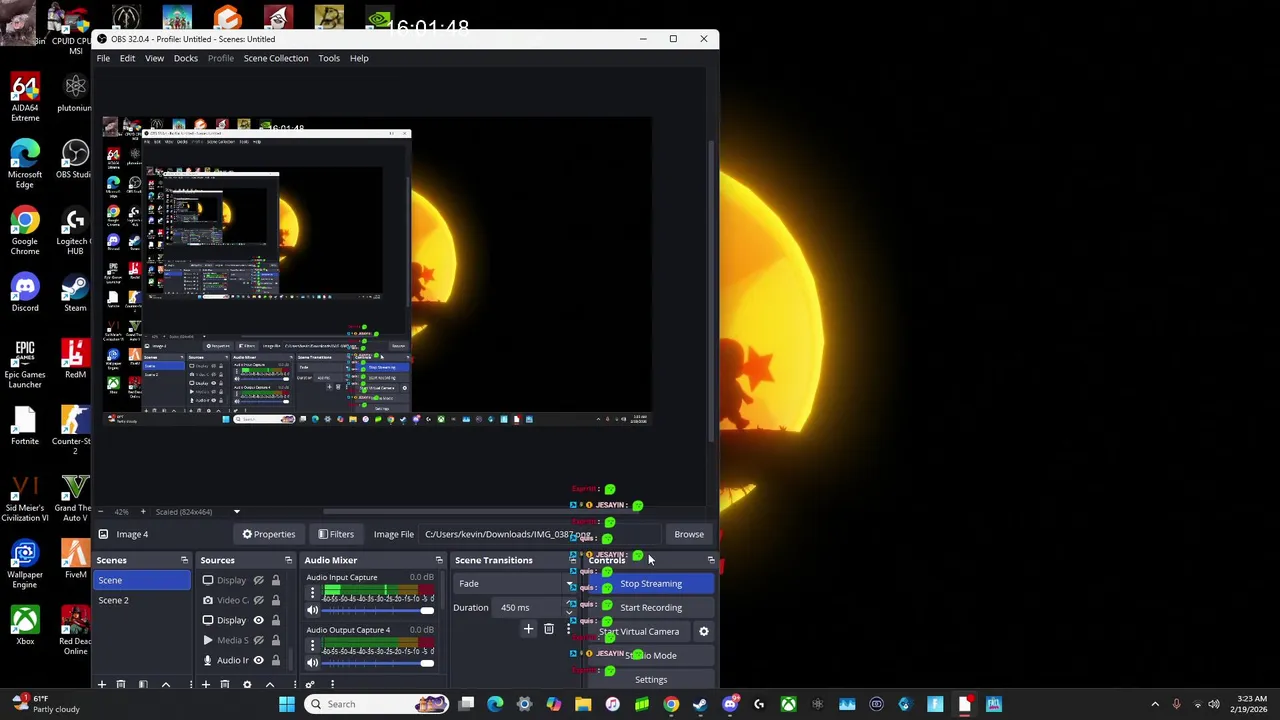Viewport: 1280px width, 720px height.
Task: Adjust Audio Output Capture 4 volume slider
Action: (378, 662)
